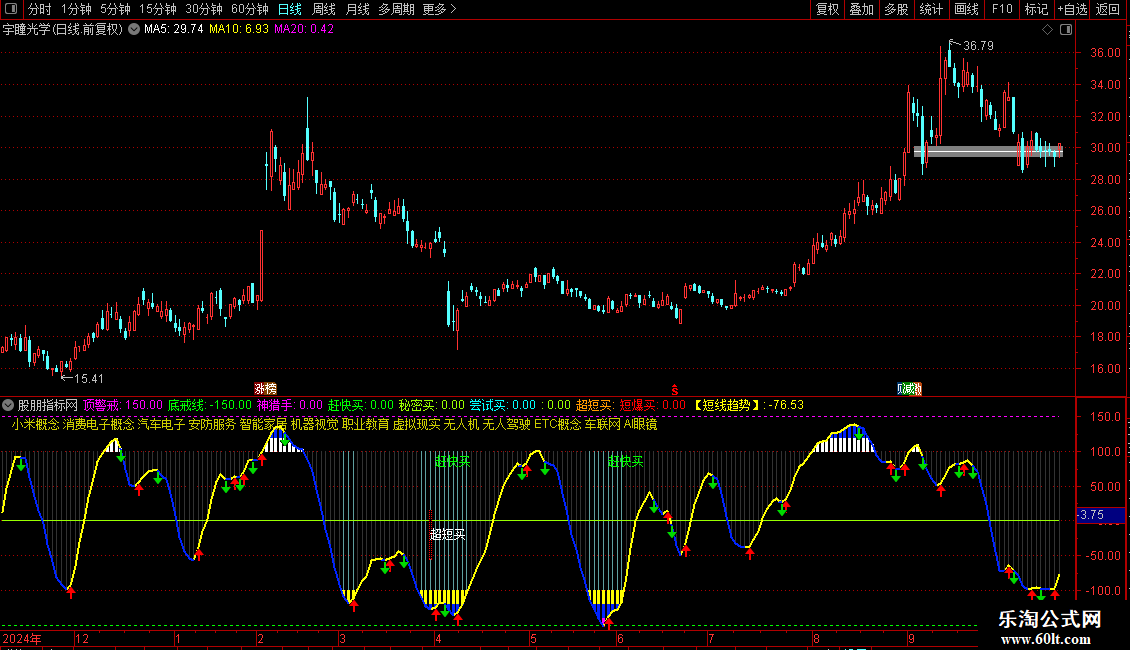Click the red $ dividend marker
This screenshot has height=650, width=1130.
point(675,389)
